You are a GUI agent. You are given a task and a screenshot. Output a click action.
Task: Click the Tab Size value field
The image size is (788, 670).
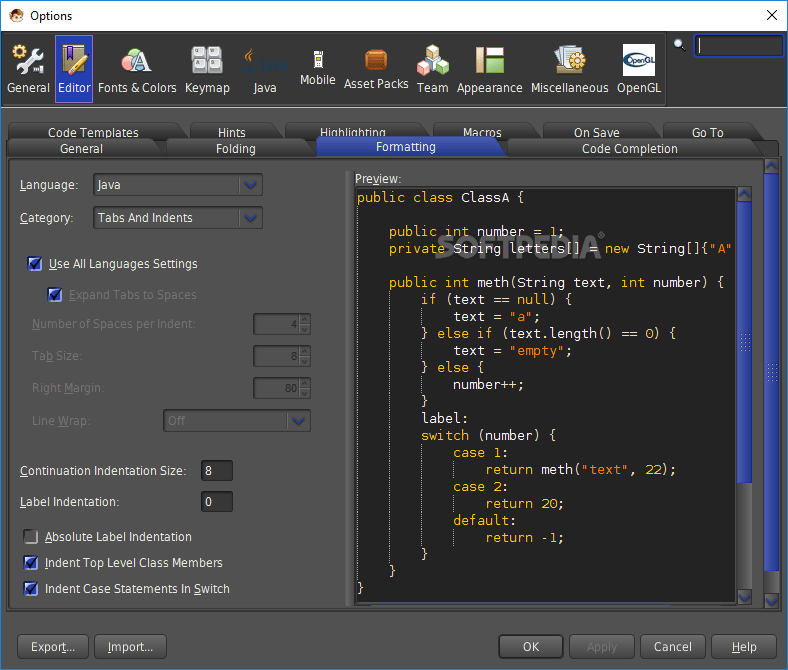[276, 356]
